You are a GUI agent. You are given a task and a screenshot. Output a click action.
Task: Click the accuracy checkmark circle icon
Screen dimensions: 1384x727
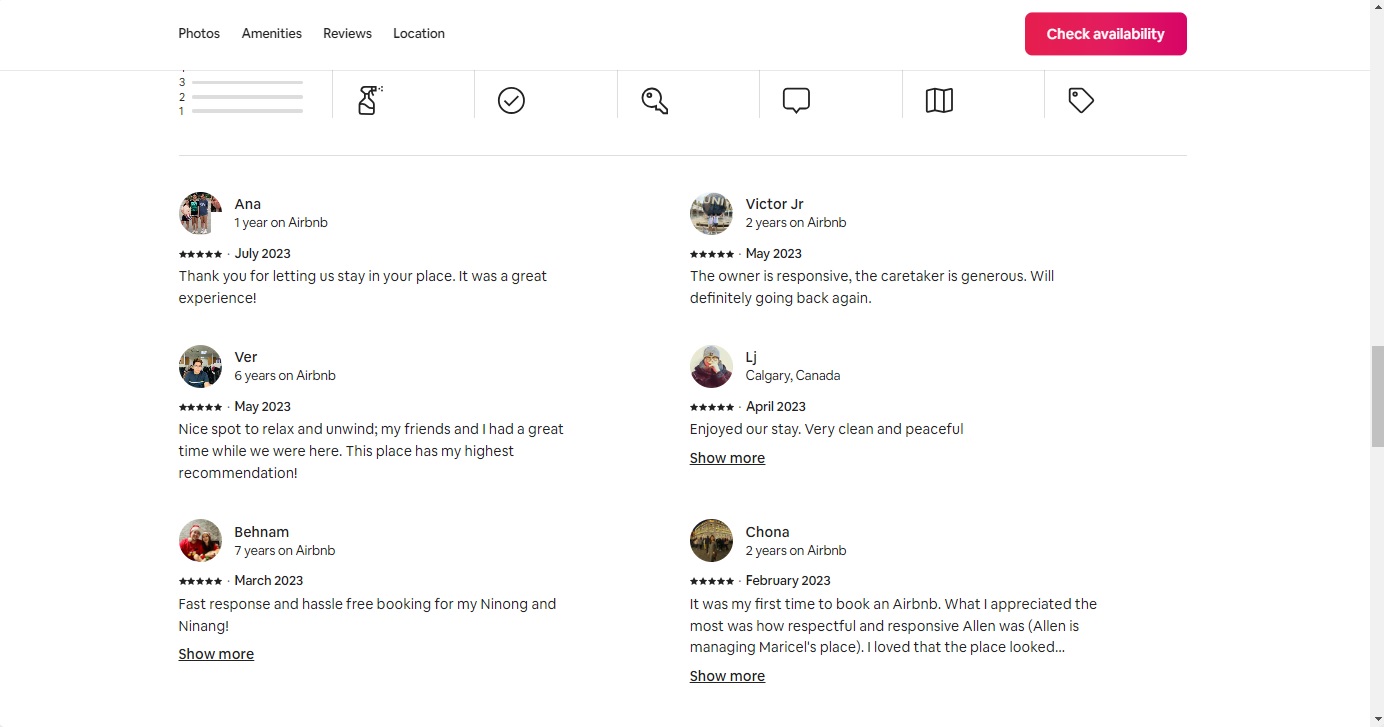click(x=511, y=100)
